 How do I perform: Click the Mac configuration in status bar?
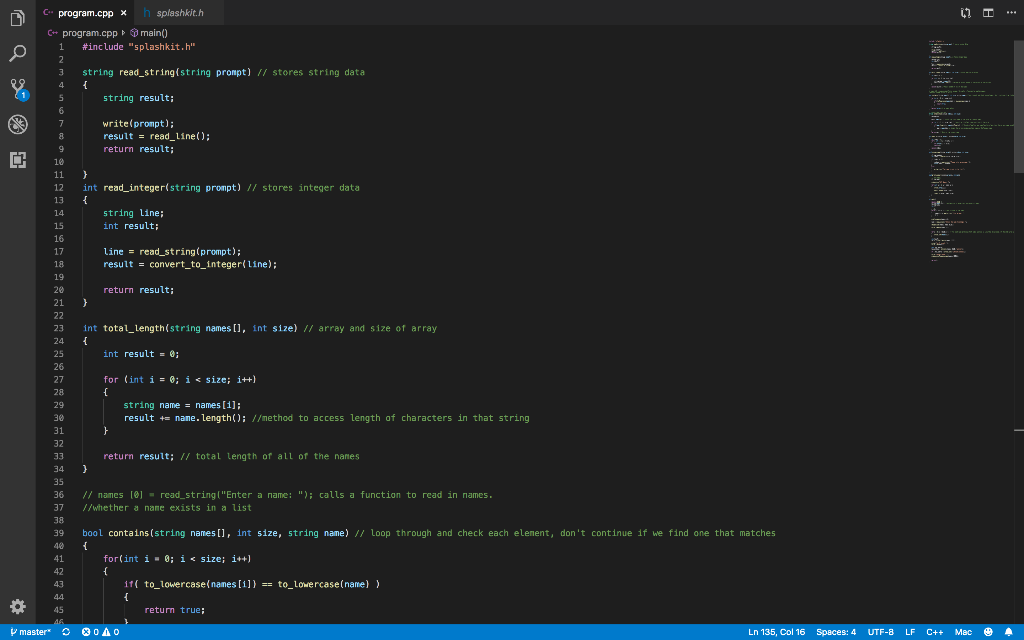click(963, 632)
